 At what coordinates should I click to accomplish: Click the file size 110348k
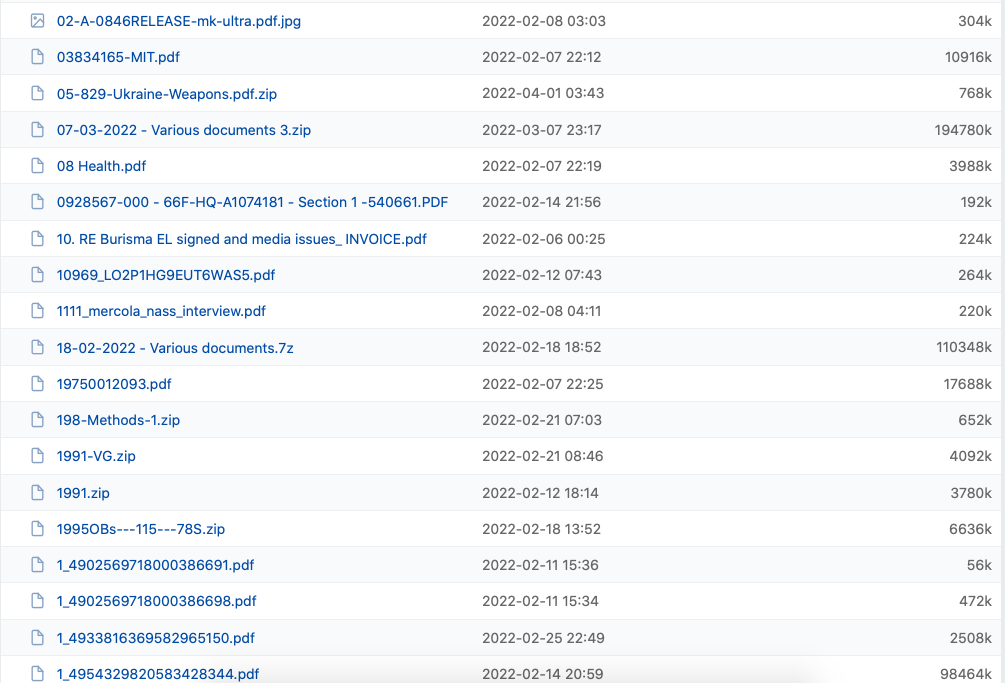pyautogui.click(x=964, y=347)
